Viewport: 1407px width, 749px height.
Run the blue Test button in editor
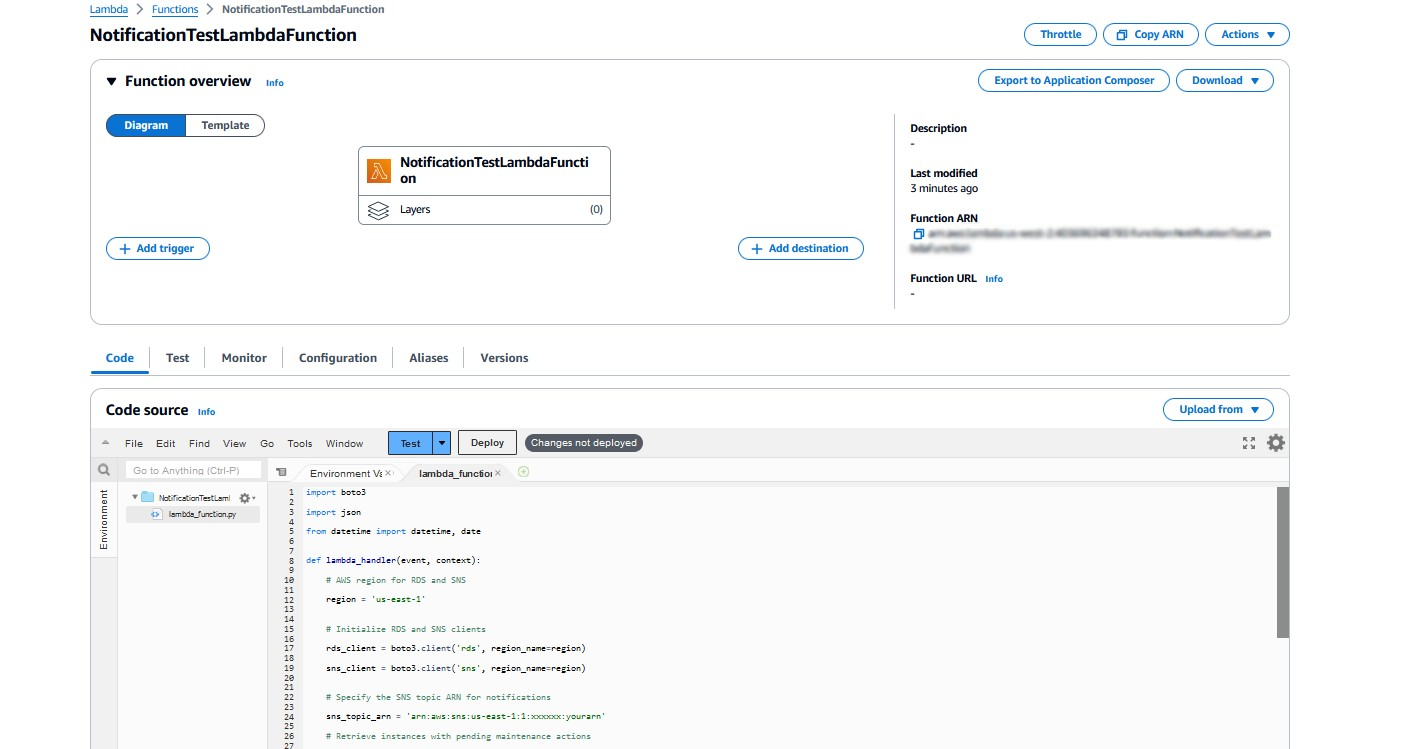(411, 443)
